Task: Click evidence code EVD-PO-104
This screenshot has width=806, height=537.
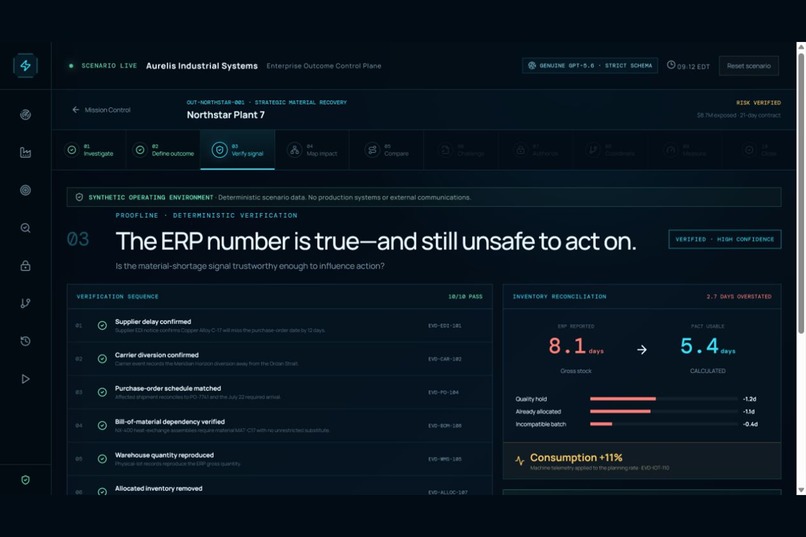Action: 443,392
